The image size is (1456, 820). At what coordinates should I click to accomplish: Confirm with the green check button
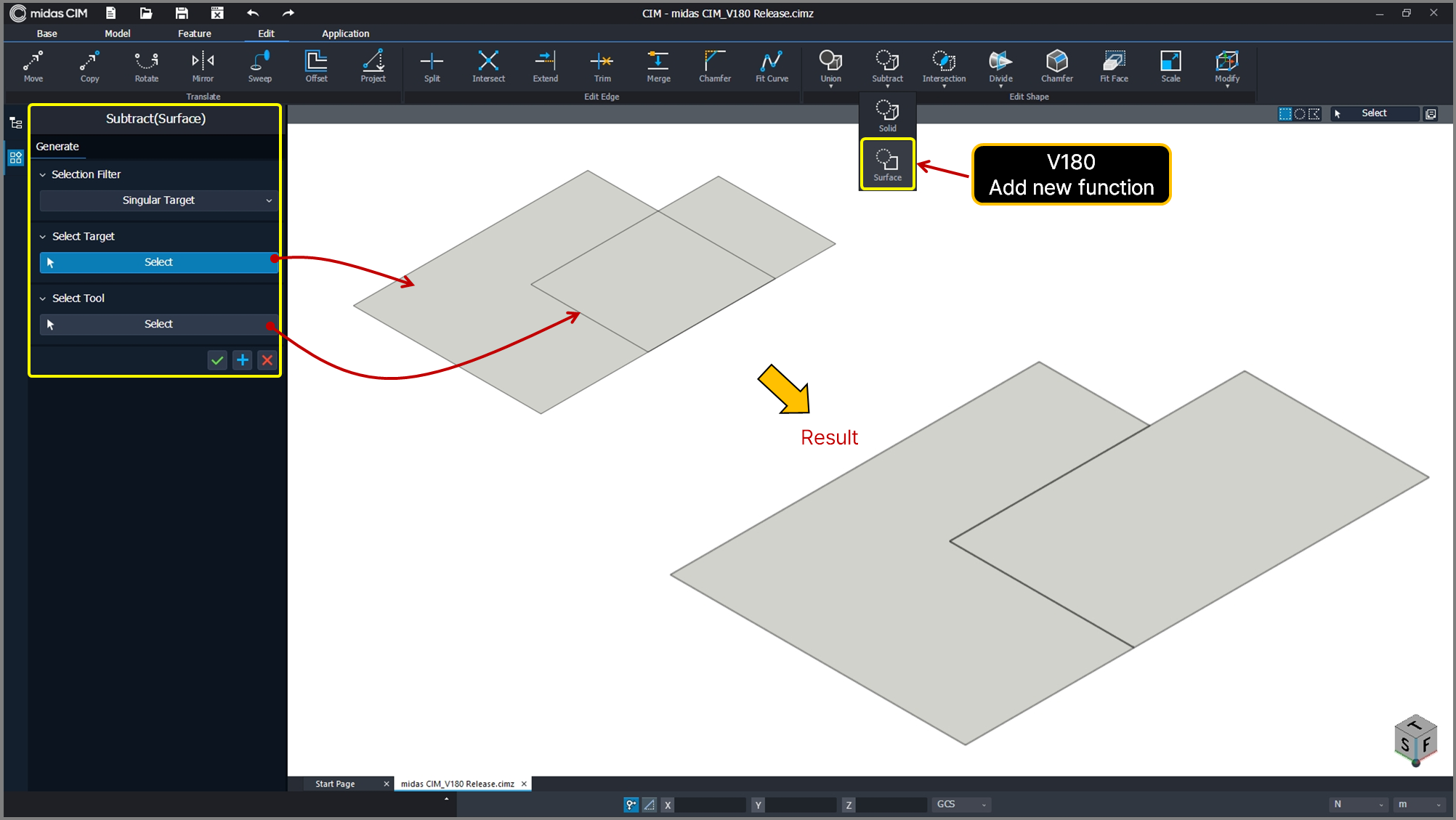tap(217, 360)
